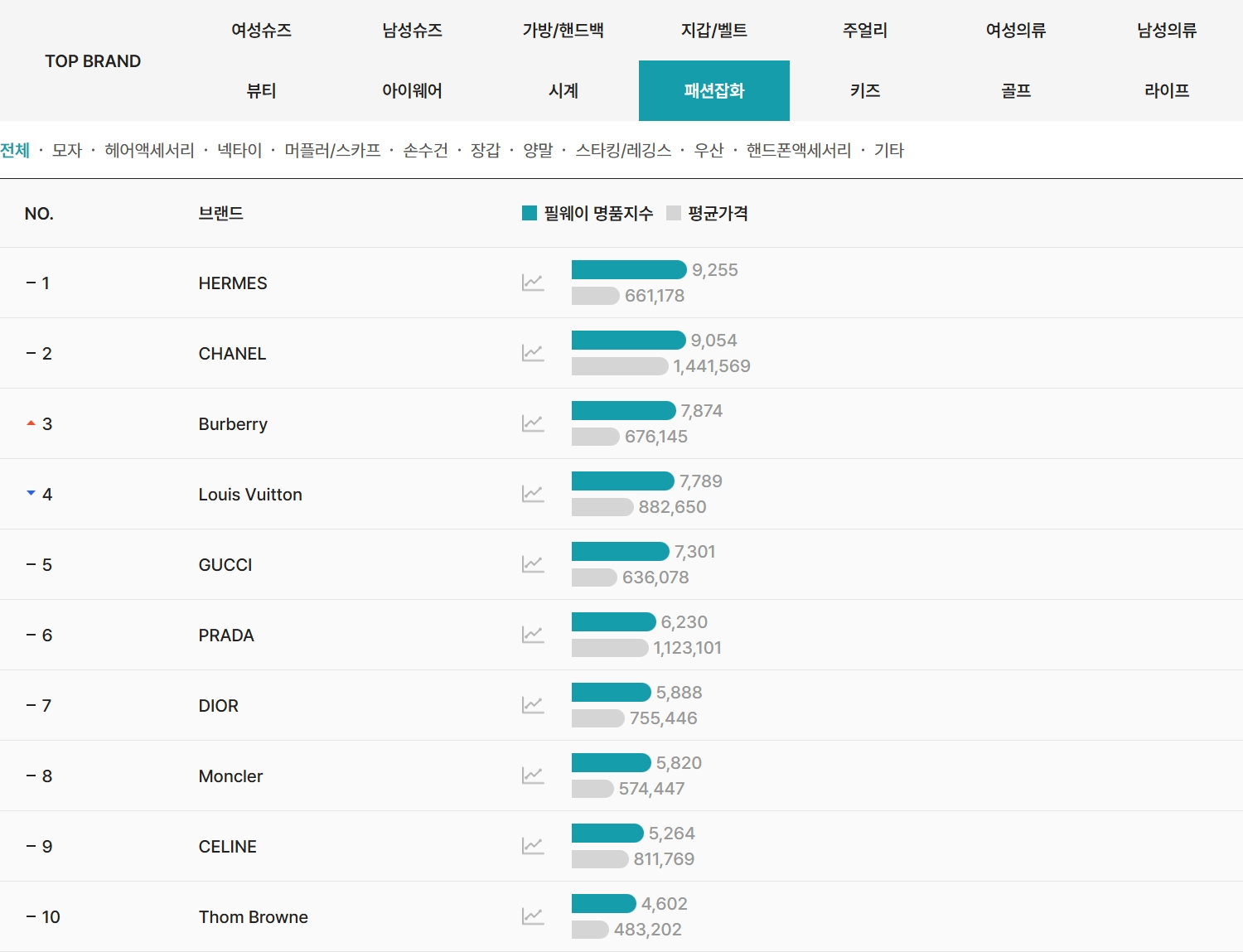The height and width of the screenshot is (952, 1243).
Task: Open the trend chart icon for Burberry
Action: point(533,423)
